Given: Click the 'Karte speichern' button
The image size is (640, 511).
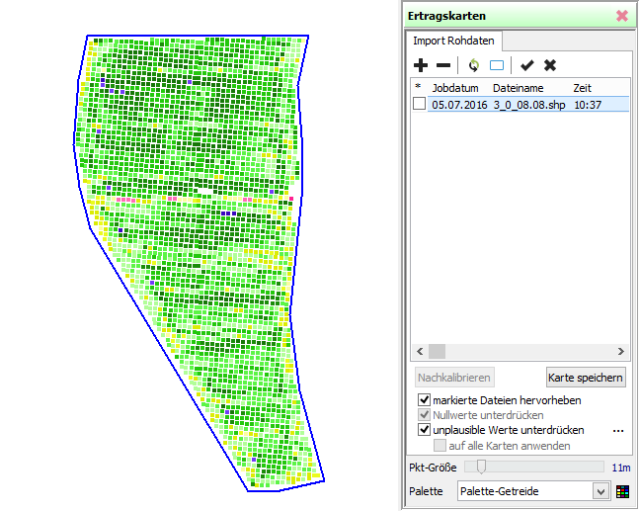Looking at the screenshot, I should (586, 377).
